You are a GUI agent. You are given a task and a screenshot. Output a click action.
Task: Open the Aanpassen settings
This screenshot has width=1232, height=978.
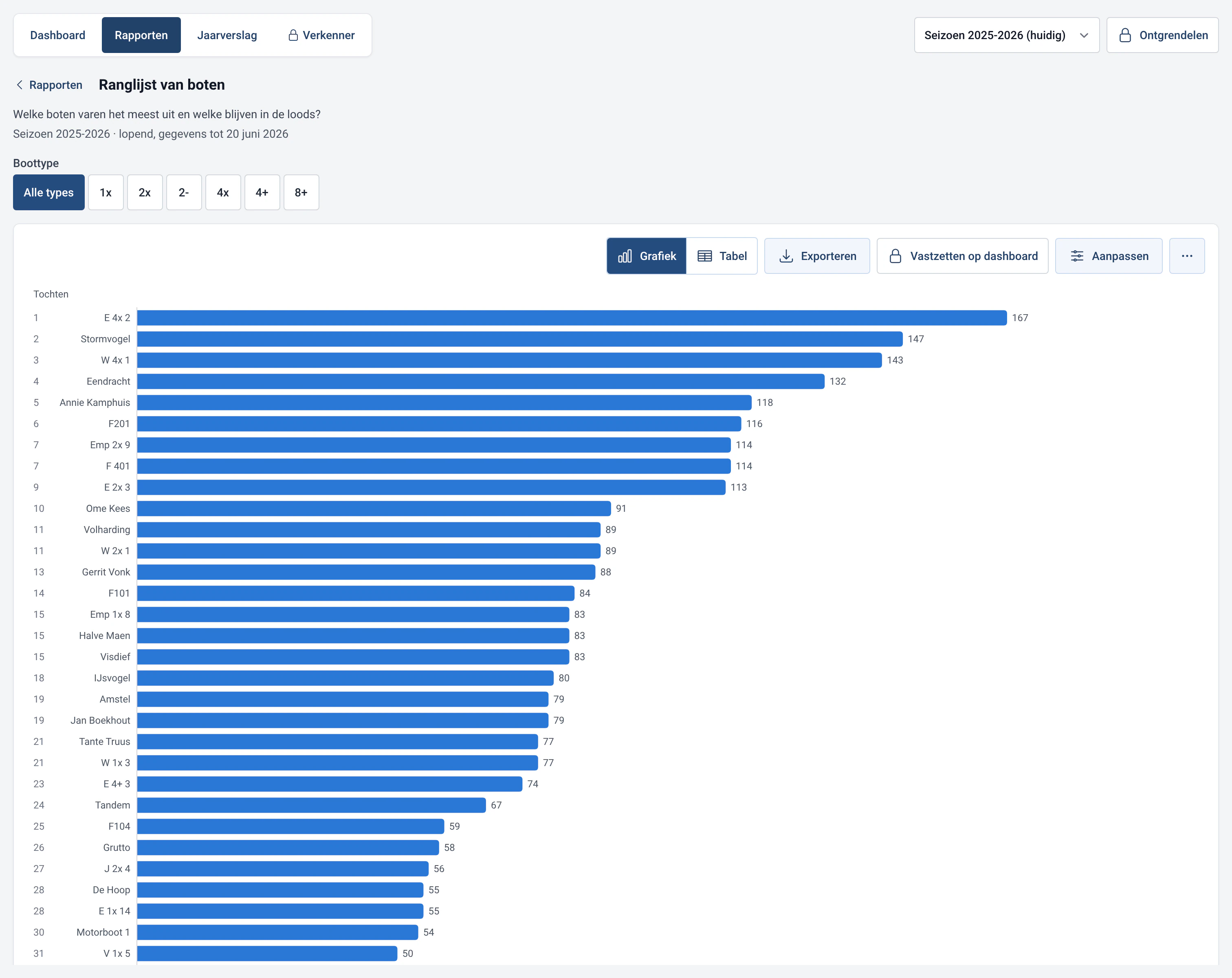tap(1109, 256)
